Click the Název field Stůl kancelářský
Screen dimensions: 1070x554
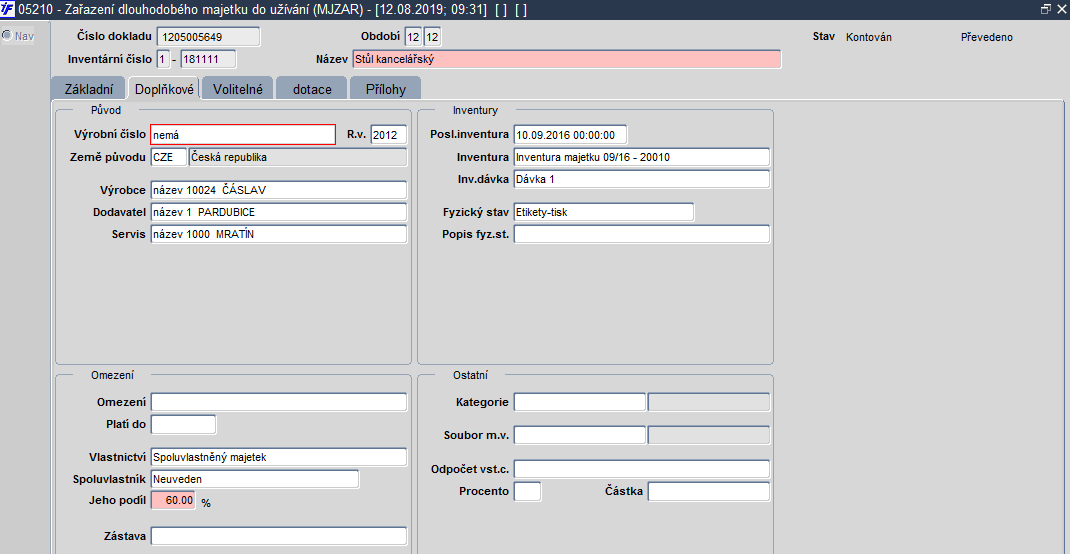[x=567, y=59]
